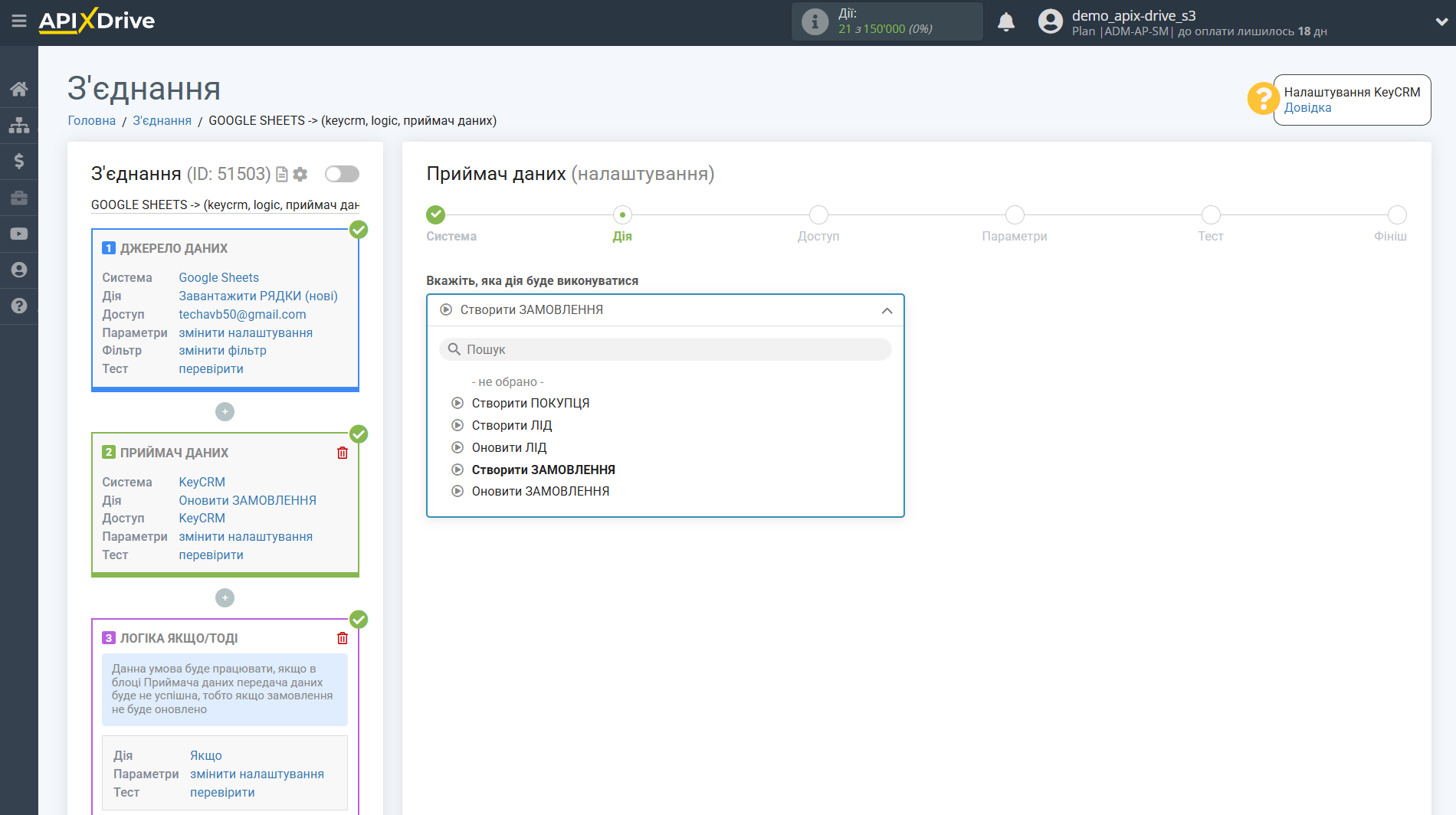Click the actions counter 21 з 150'000
Image resolution: width=1456 pixels, height=815 pixels.
(885, 29)
